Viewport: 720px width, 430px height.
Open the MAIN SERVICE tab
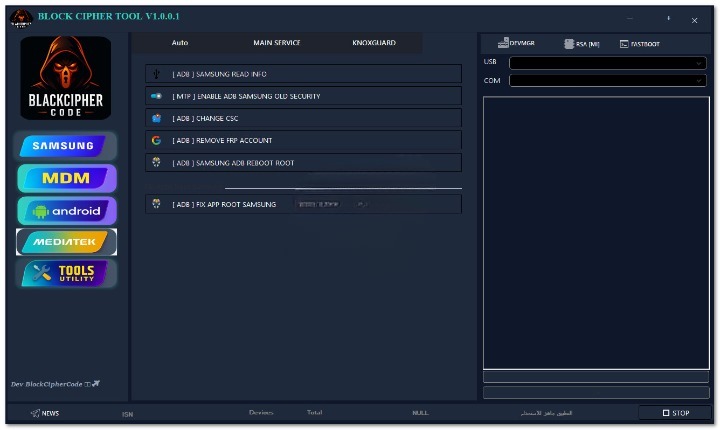pyautogui.click(x=276, y=43)
